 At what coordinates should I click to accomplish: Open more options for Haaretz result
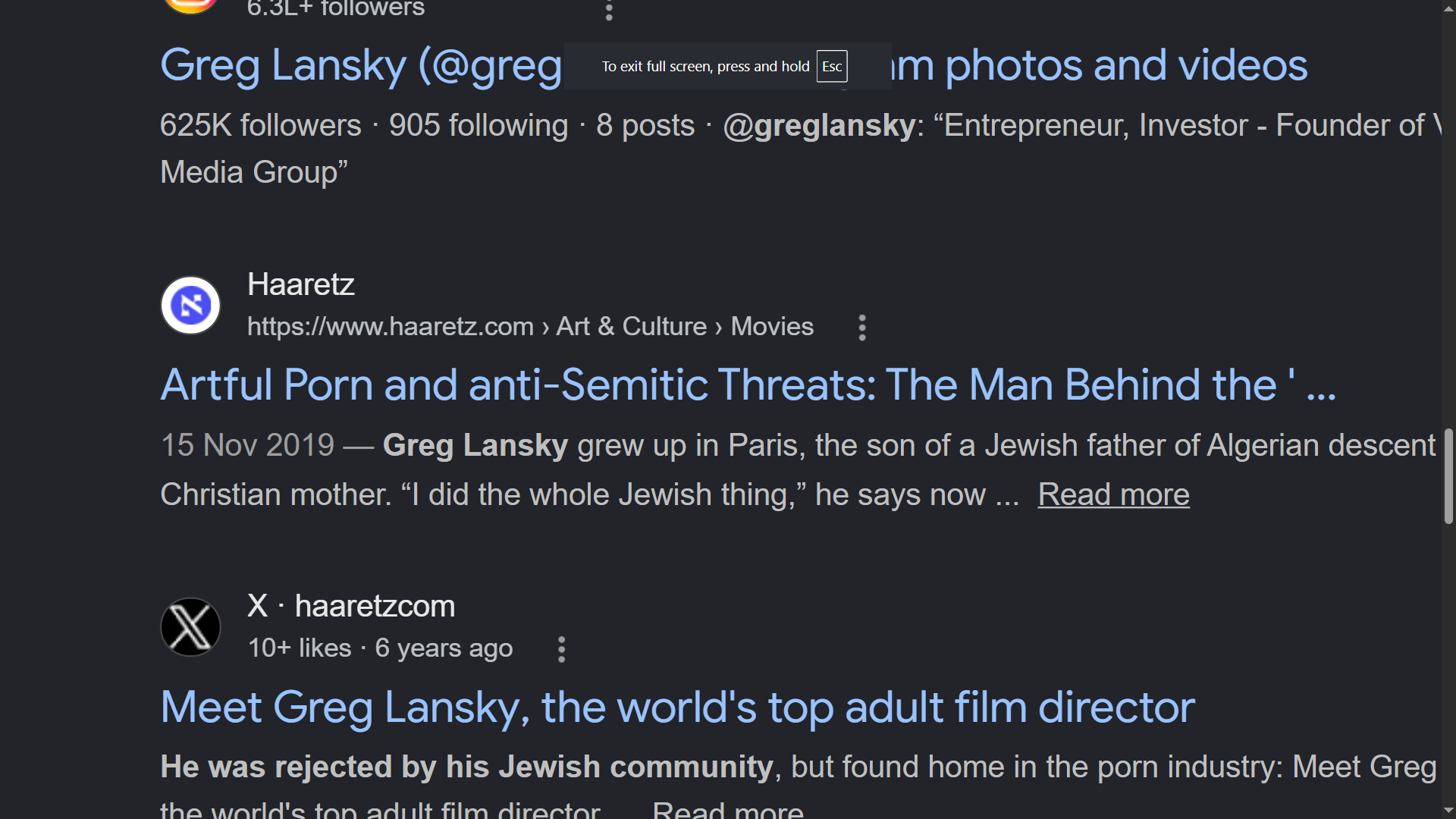[862, 328]
